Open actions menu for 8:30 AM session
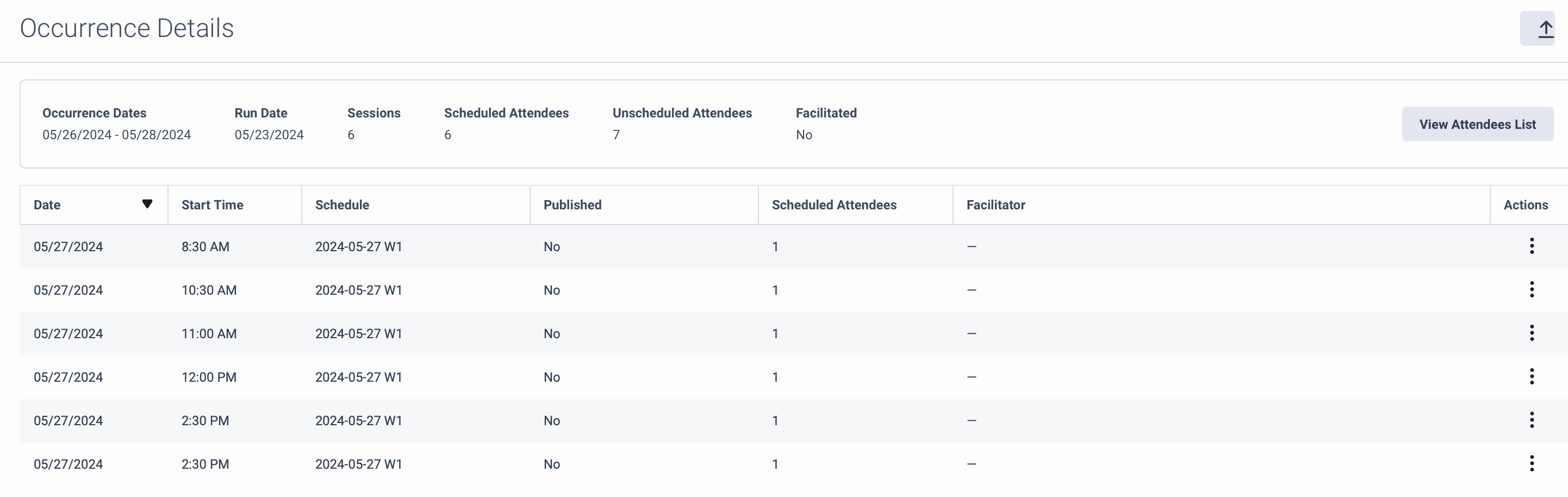 coord(1531,246)
